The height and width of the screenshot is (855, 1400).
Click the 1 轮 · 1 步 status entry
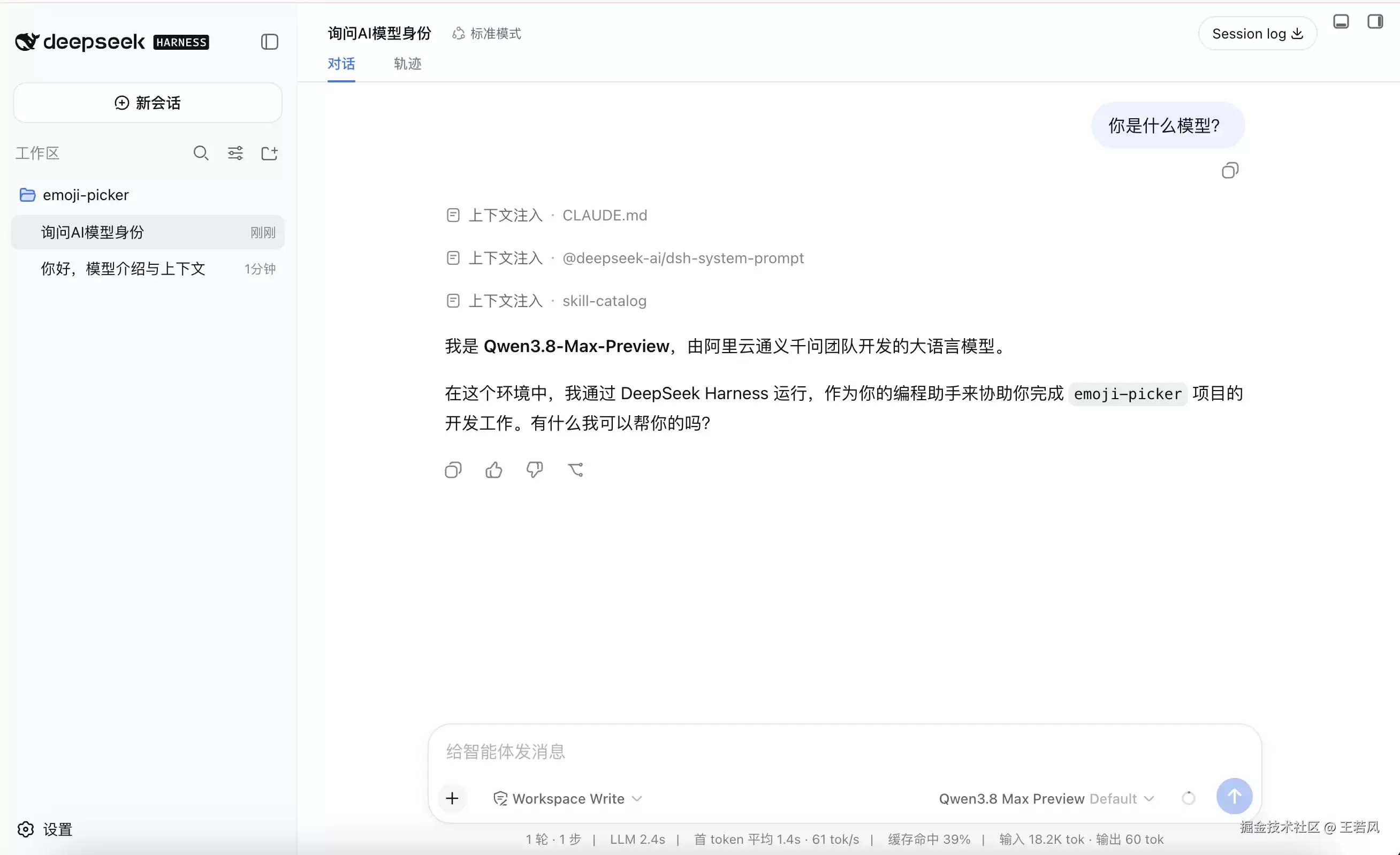553,839
